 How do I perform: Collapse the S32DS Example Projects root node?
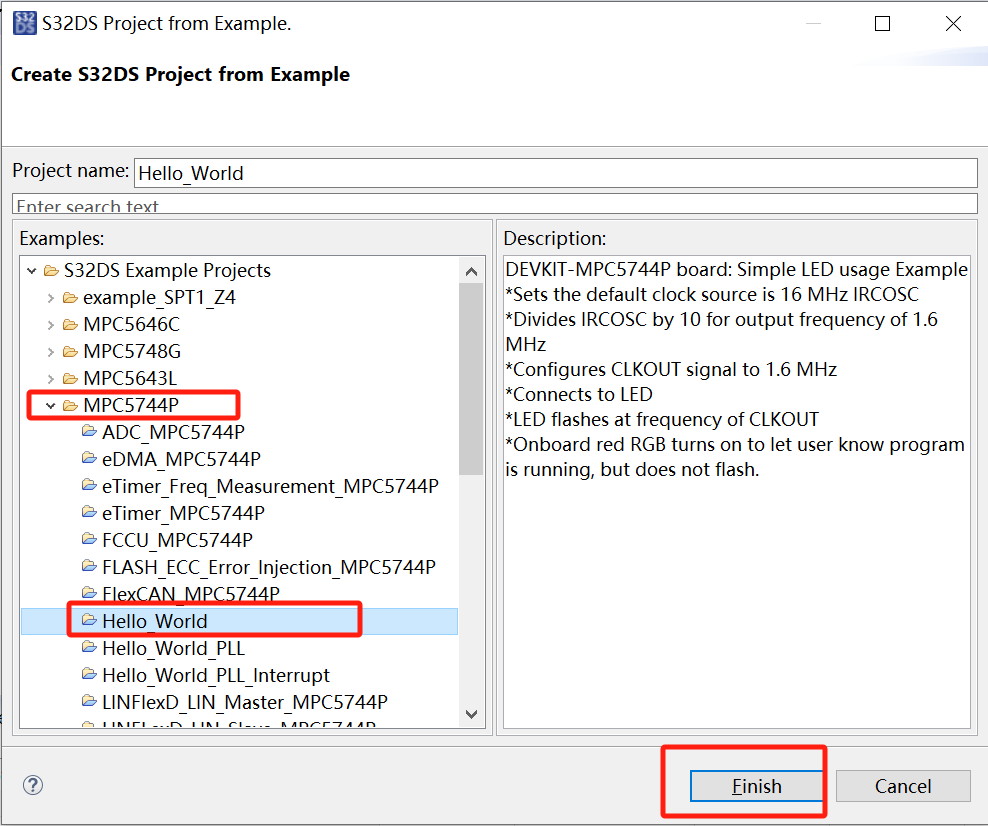(32, 271)
